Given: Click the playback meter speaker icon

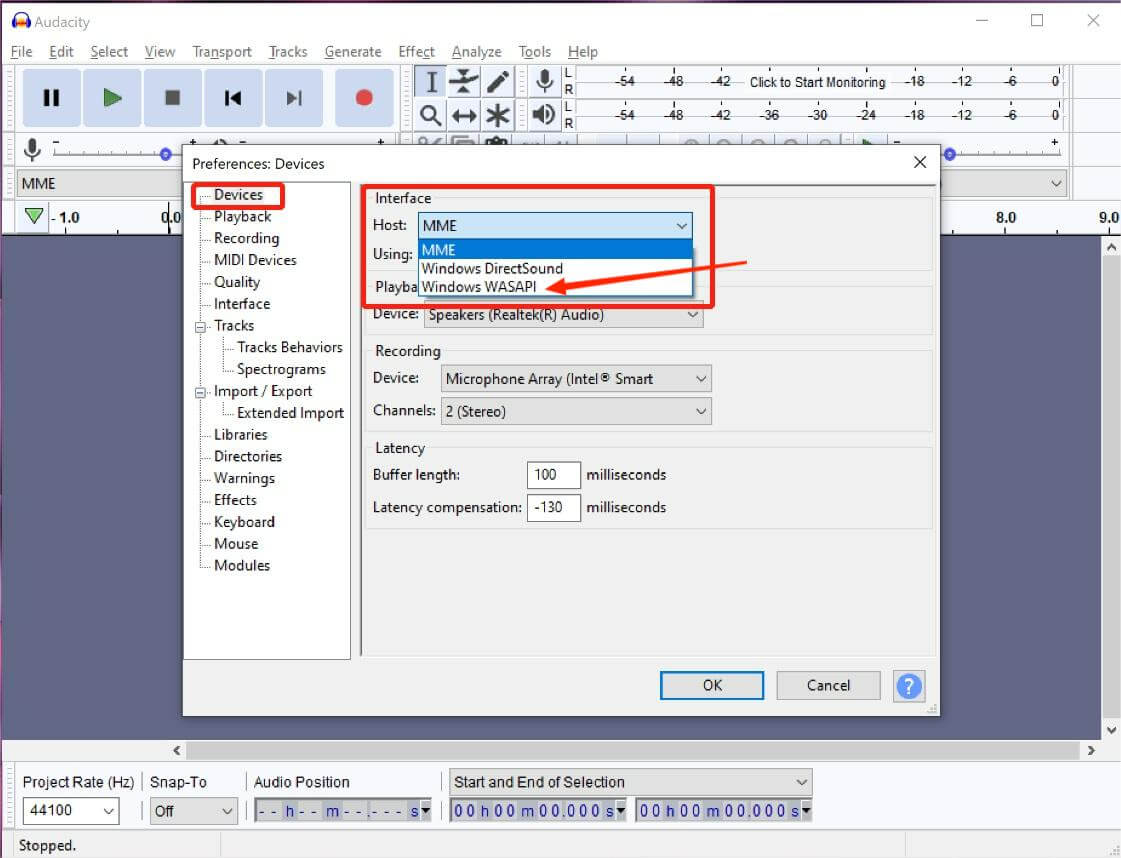Looking at the screenshot, I should point(545,114).
